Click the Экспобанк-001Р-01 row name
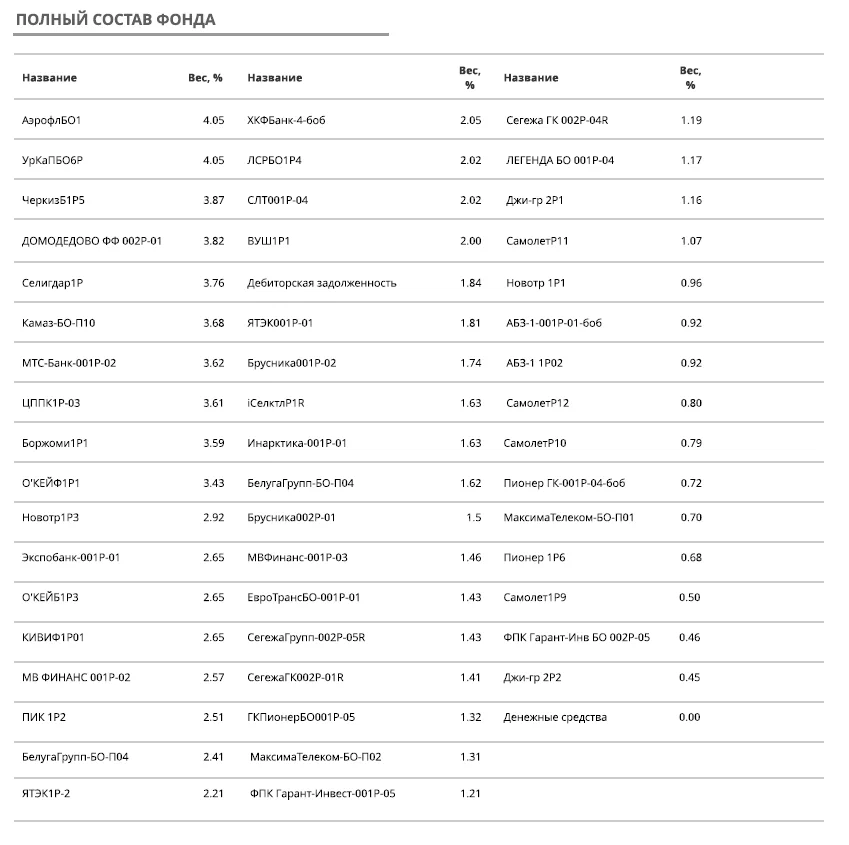This screenshot has width=849, height=845. tap(71, 557)
